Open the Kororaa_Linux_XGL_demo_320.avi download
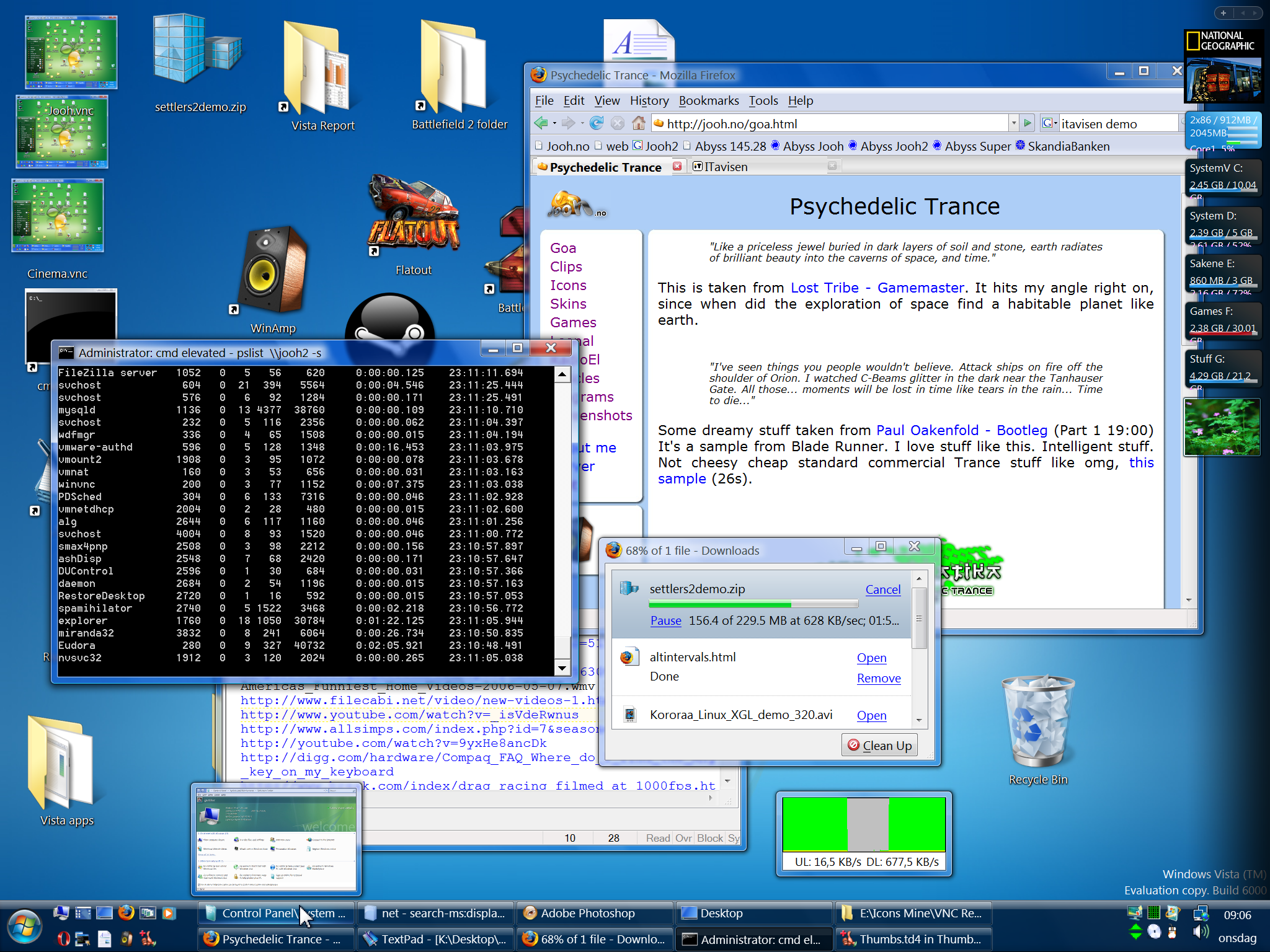The image size is (1270, 952). pos(871,715)
